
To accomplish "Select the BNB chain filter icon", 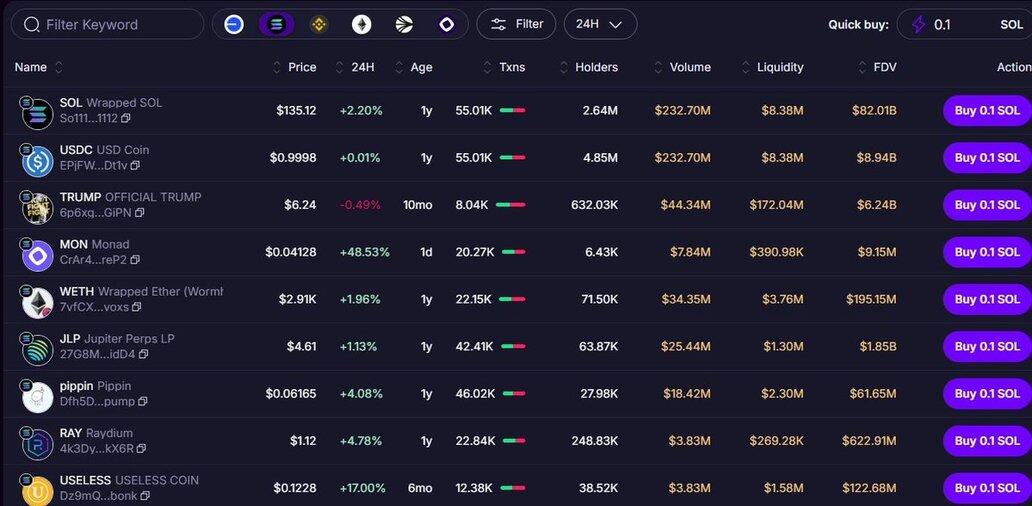I will click(319, 24).
